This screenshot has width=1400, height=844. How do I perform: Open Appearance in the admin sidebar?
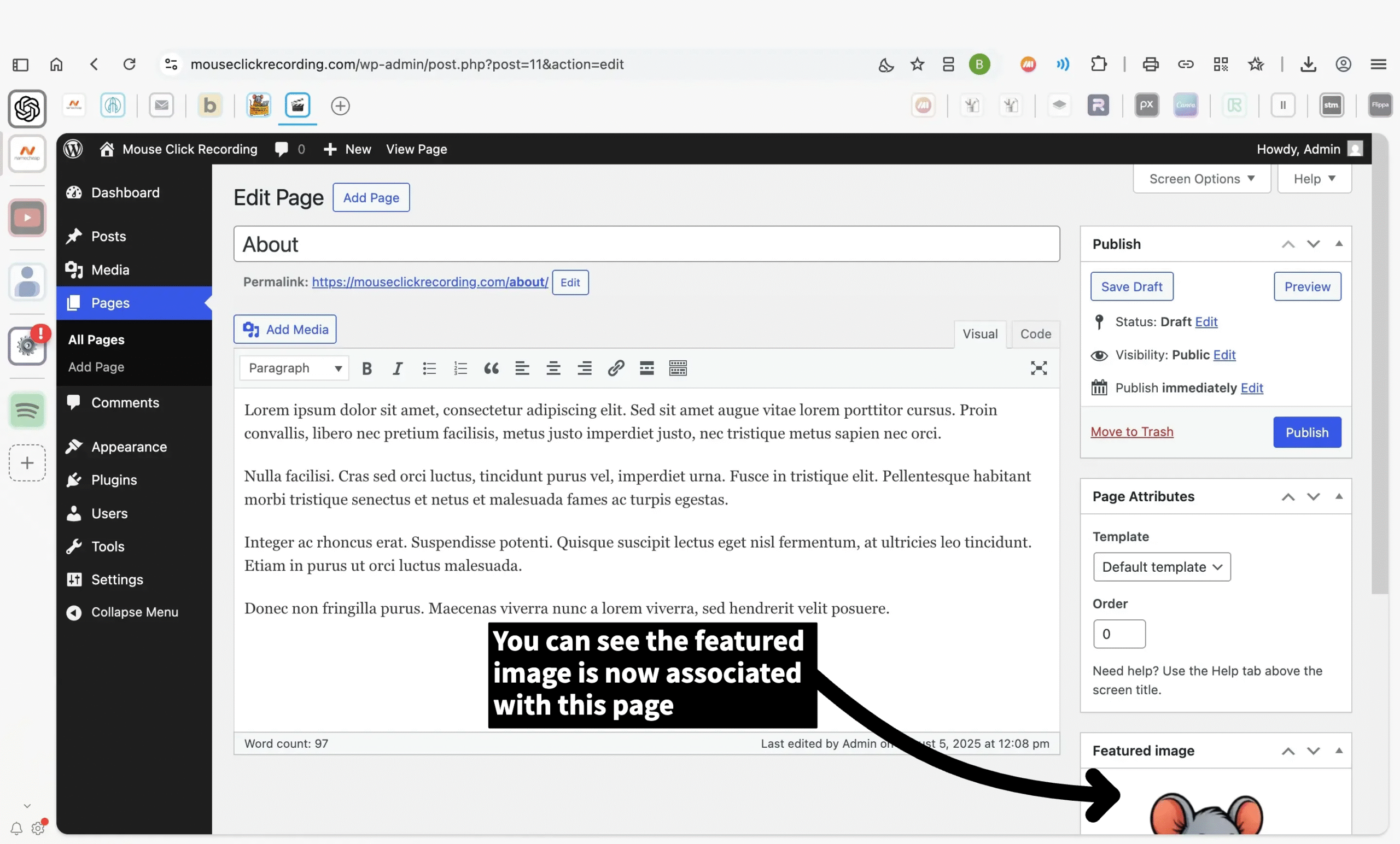(129, 447)
